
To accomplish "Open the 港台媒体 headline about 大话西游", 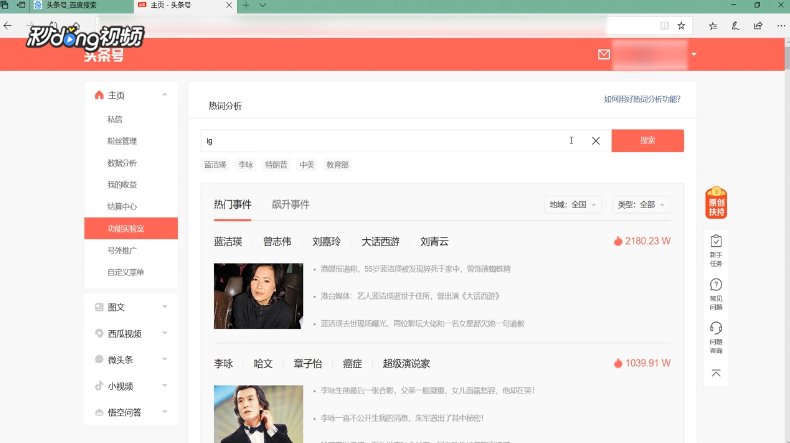I will (410, 296).
